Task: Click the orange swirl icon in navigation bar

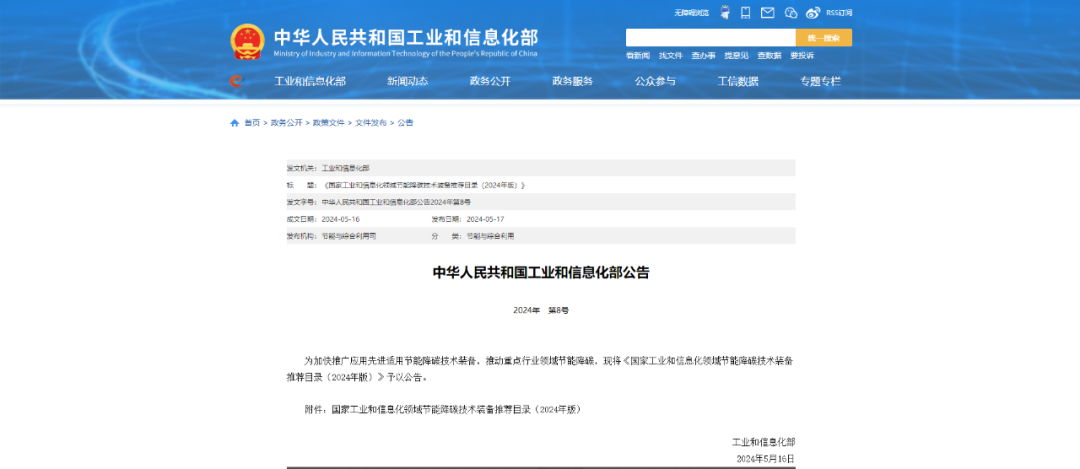Action: click(236, 81)
